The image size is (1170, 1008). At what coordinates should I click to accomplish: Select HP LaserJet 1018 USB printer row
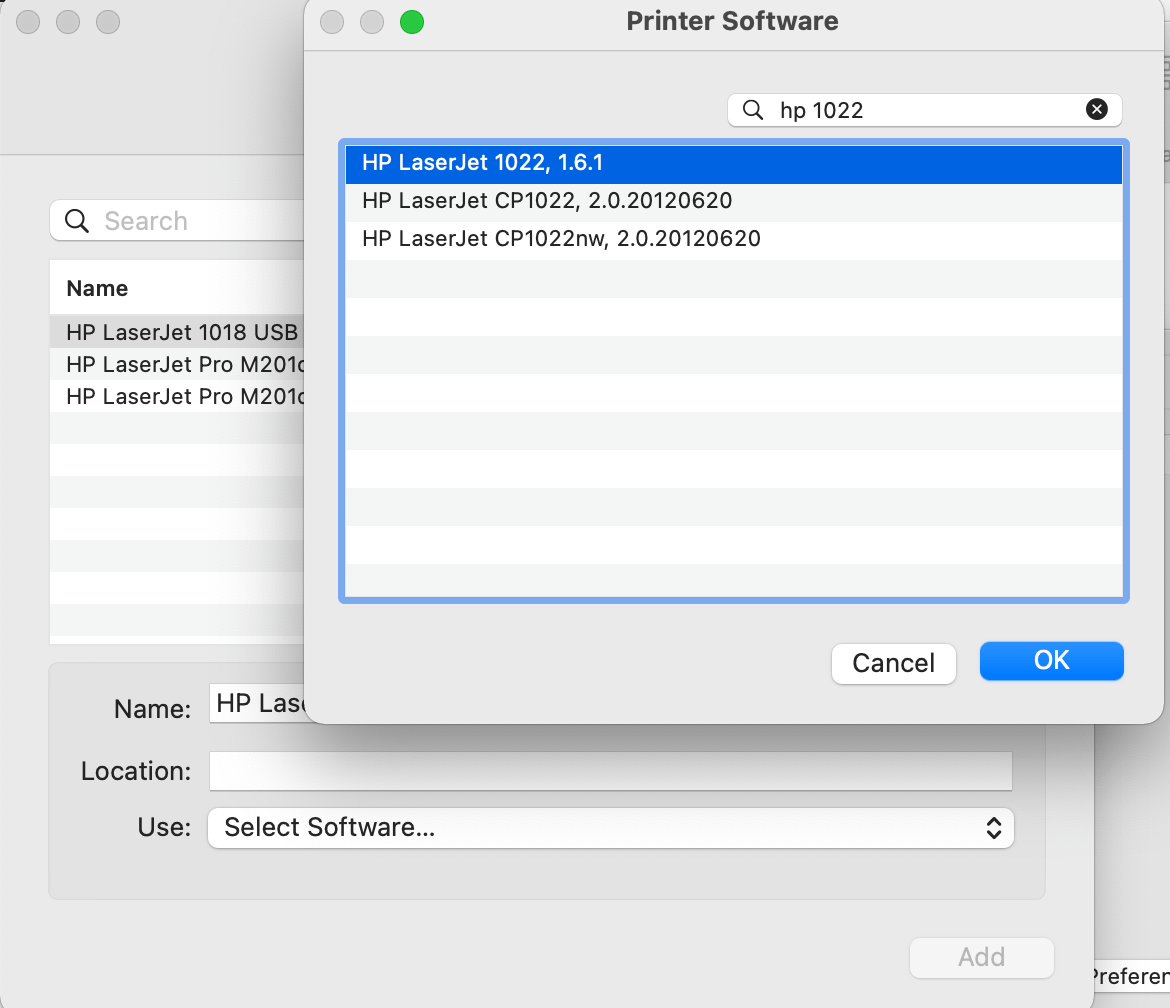(x=178, y=332)
